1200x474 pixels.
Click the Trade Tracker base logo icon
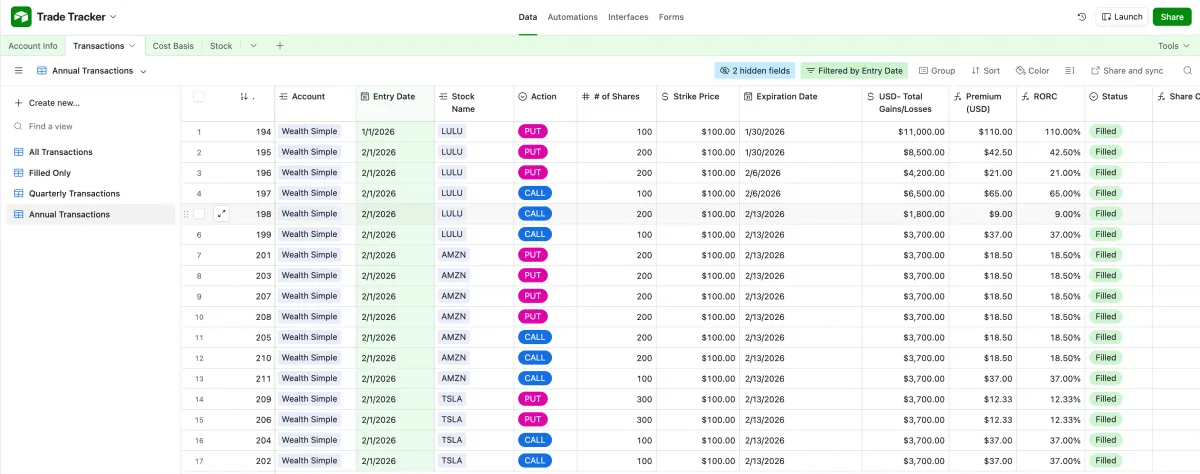pos(21,17)
